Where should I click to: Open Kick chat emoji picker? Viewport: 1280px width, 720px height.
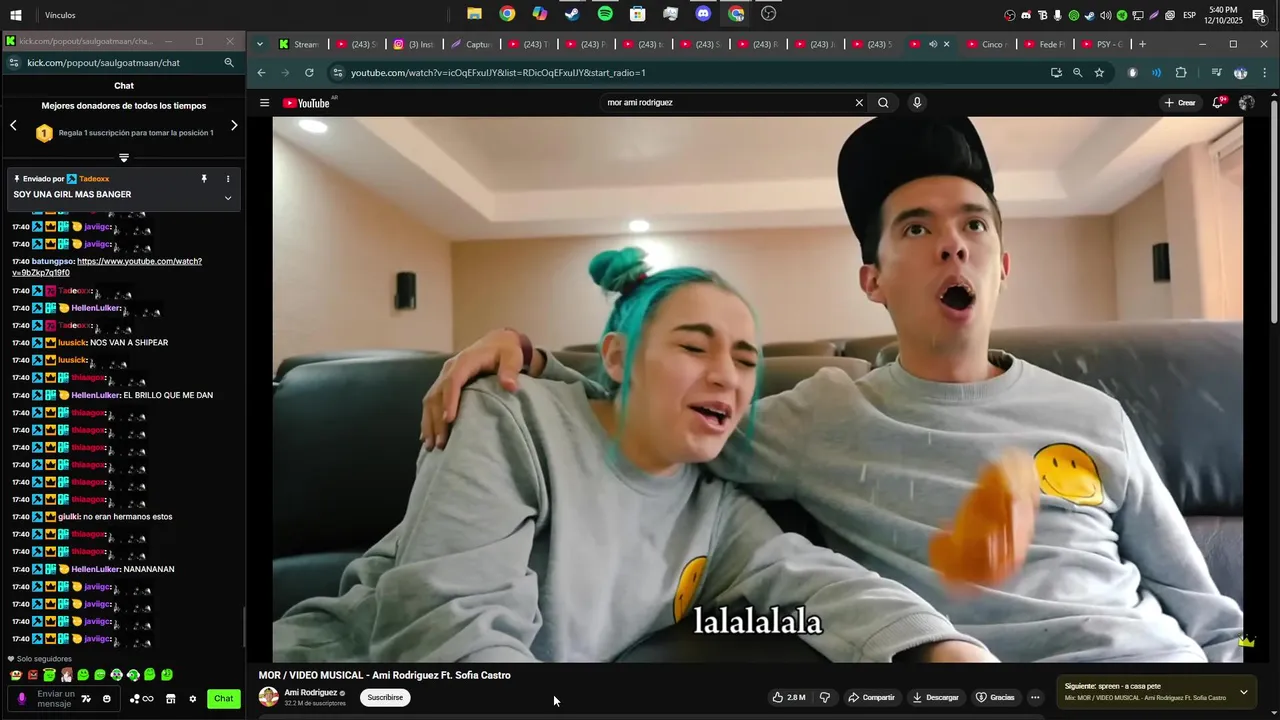[x=106, y=699]
